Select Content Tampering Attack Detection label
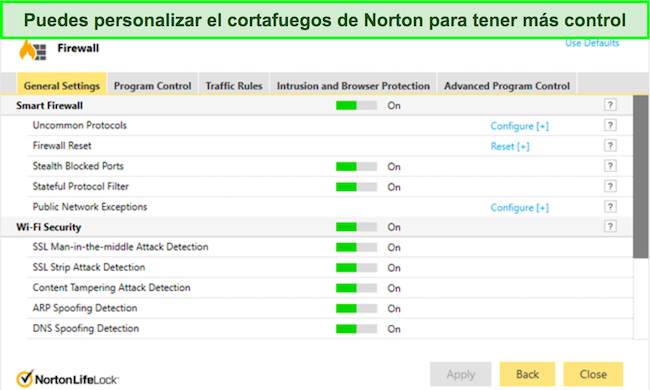 pos(112,287)
